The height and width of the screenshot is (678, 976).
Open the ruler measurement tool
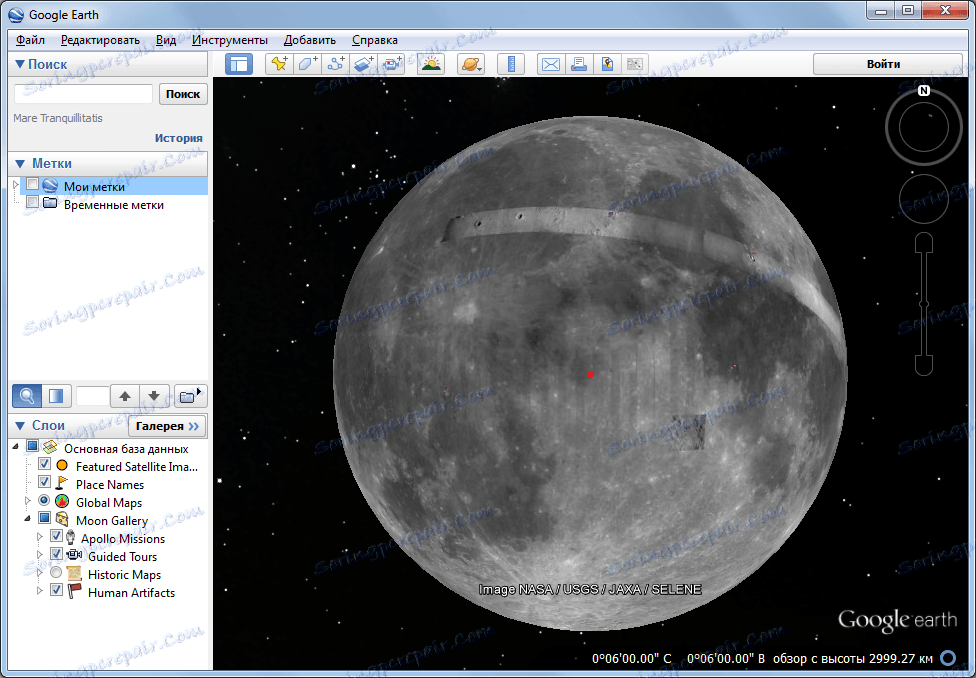511,64
